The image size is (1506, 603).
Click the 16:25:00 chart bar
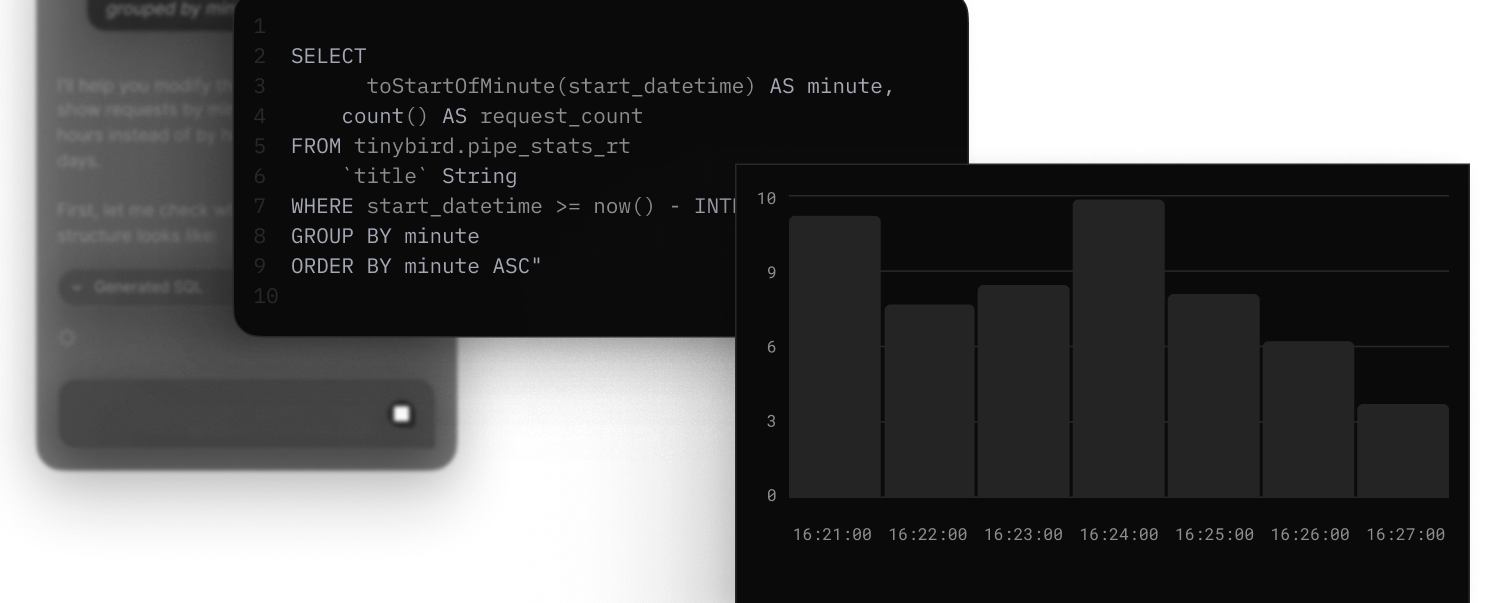pyautogui.click(x=1213, y=395)
